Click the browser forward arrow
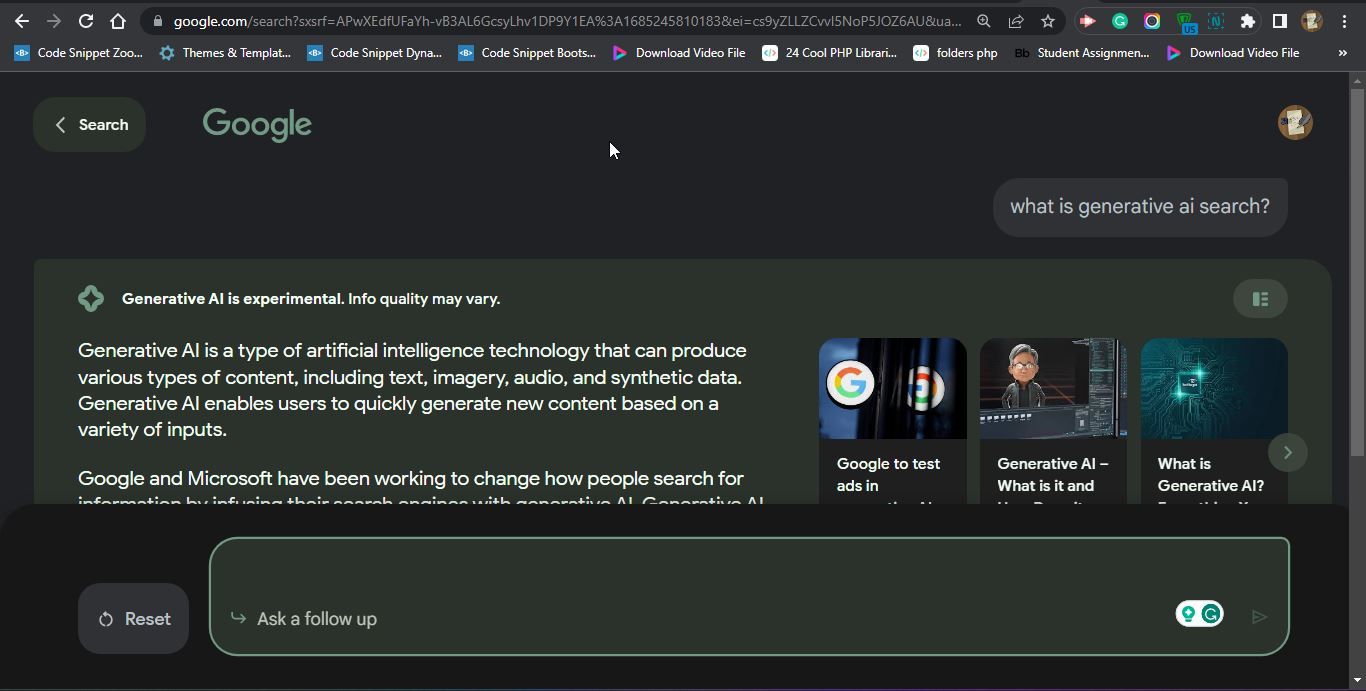This screenshot has width=1366, height=691. [54, 21]
